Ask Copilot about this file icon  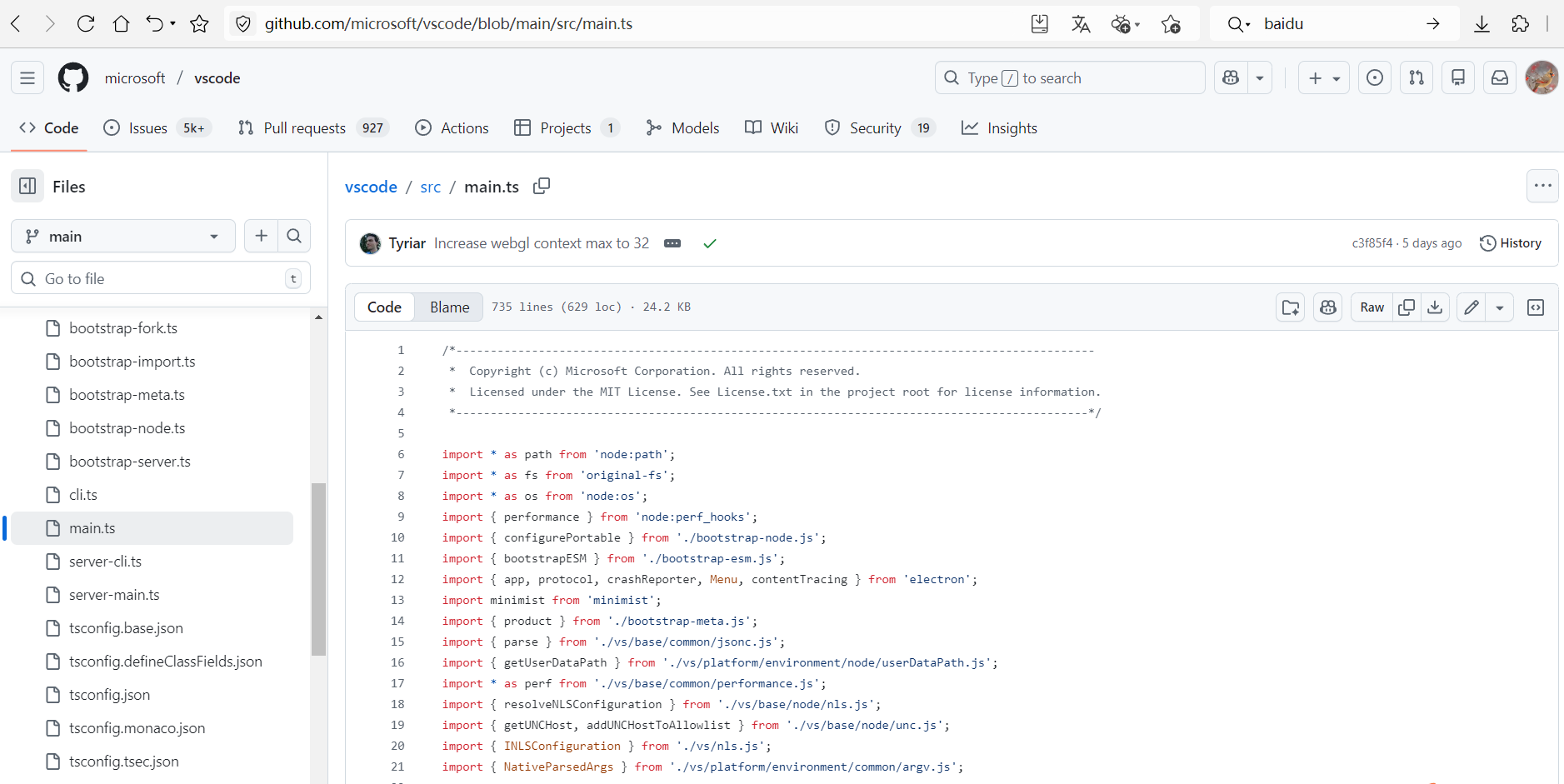[1328, 307]
